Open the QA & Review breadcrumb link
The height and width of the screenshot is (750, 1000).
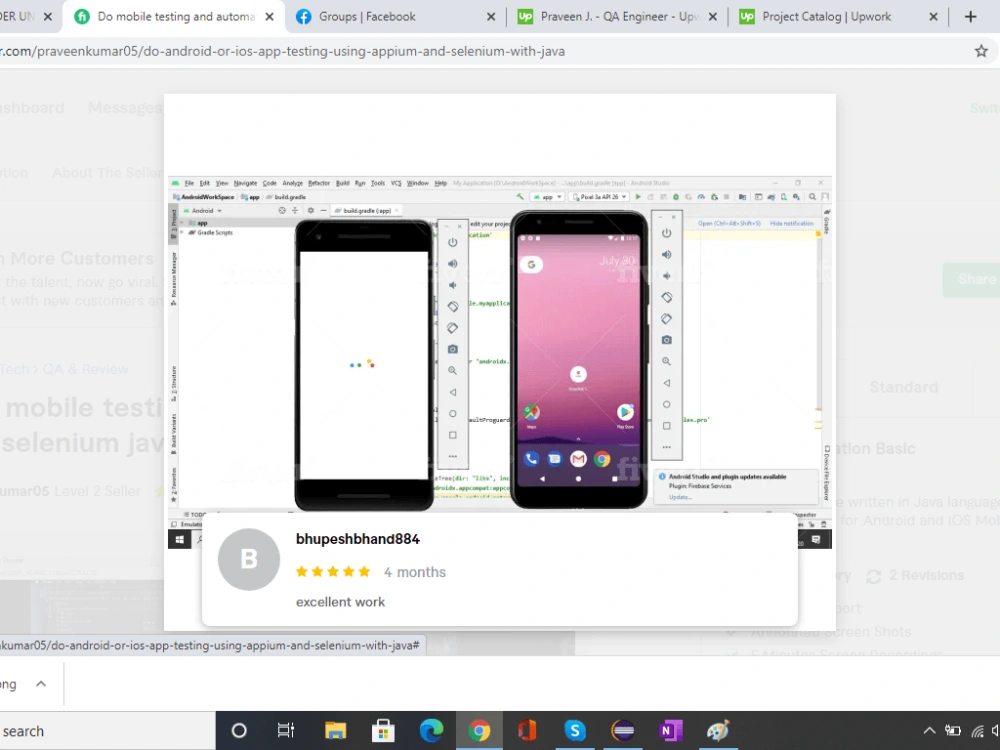coord(85,369)
